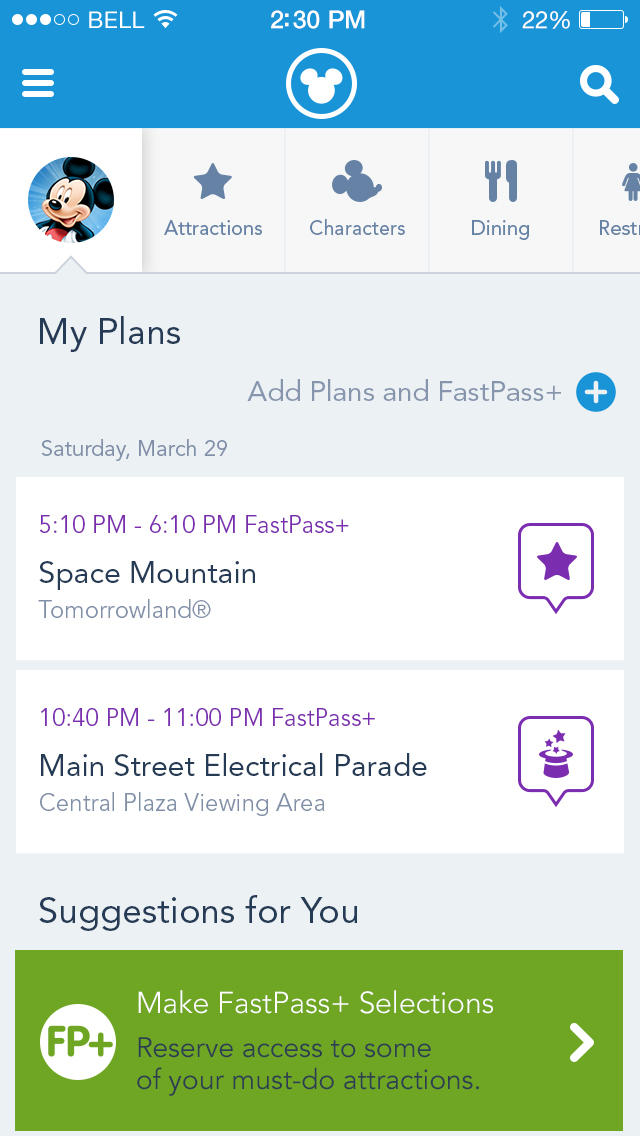Select the Mickey Mouse avatar tab
This screenshot has width=640, height=1136.
click(71, 200)
